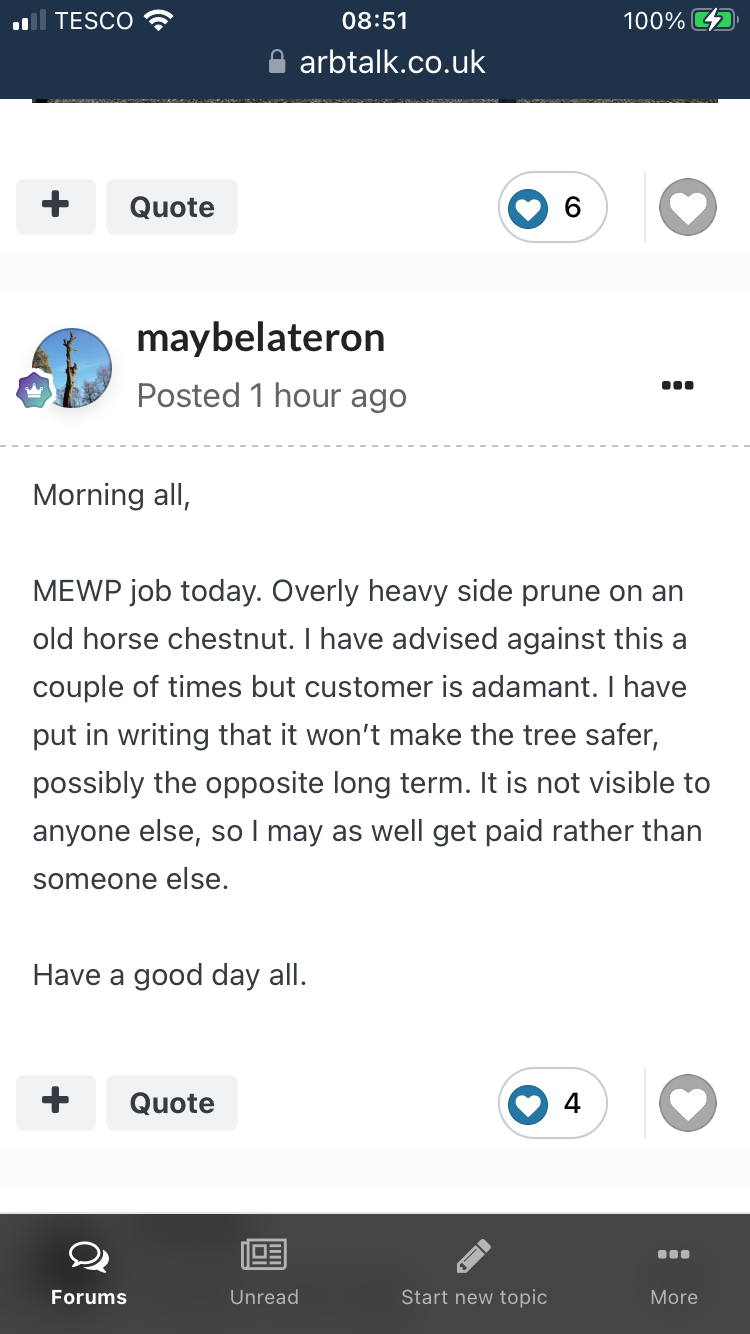Click the Quote button of the upper post
750x1334 pixels.
pyautogui.click(x=172, y=207)
